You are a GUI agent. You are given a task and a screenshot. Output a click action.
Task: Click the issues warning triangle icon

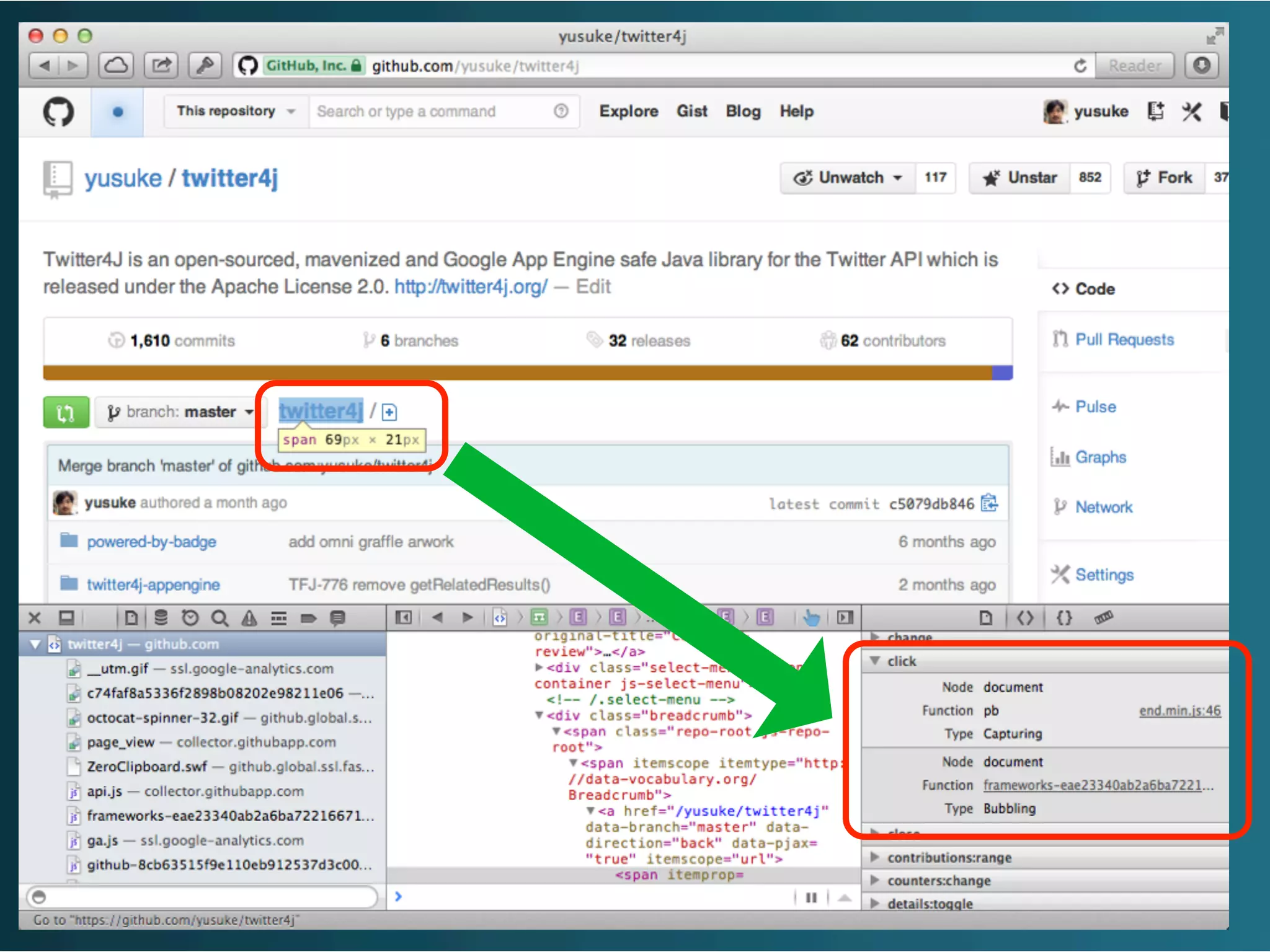(x=249, y=618)
